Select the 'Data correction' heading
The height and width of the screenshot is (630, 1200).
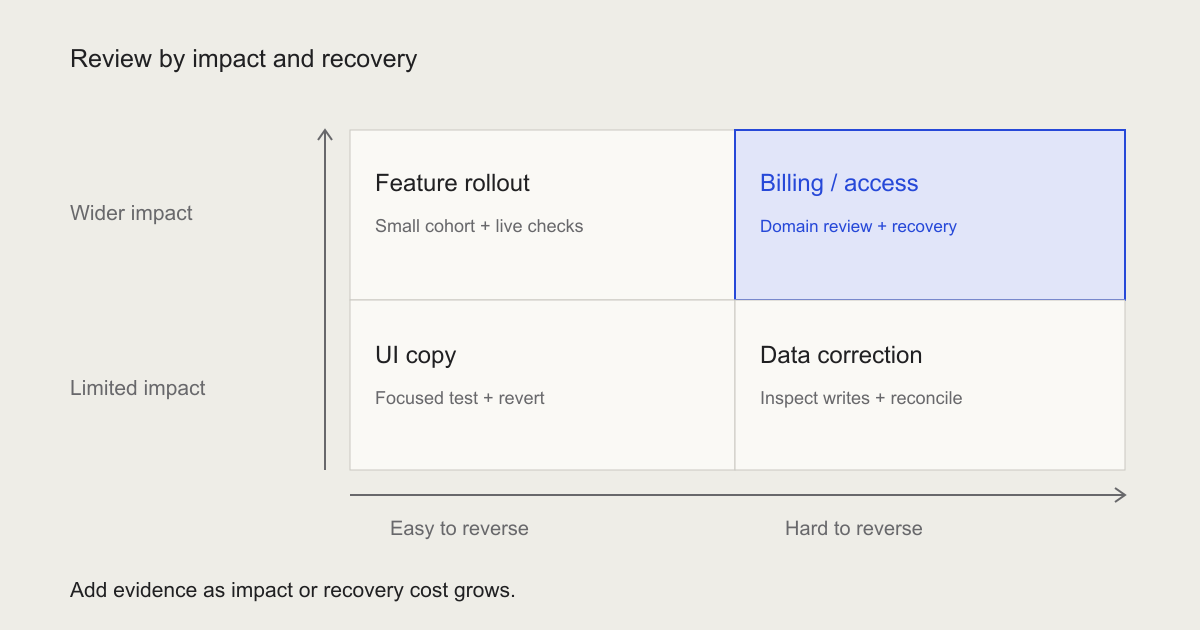(841, 355)
